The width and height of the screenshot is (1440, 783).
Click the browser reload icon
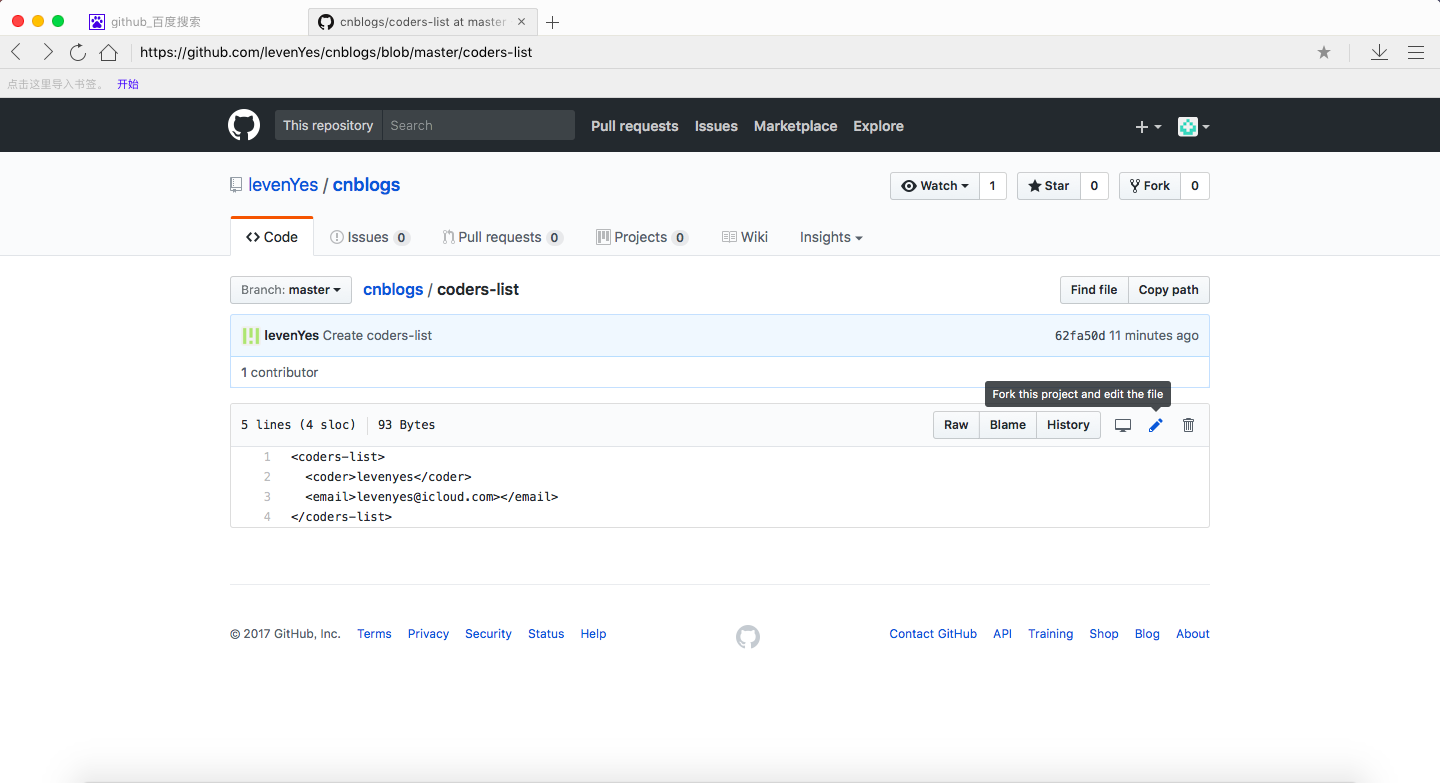78,52
